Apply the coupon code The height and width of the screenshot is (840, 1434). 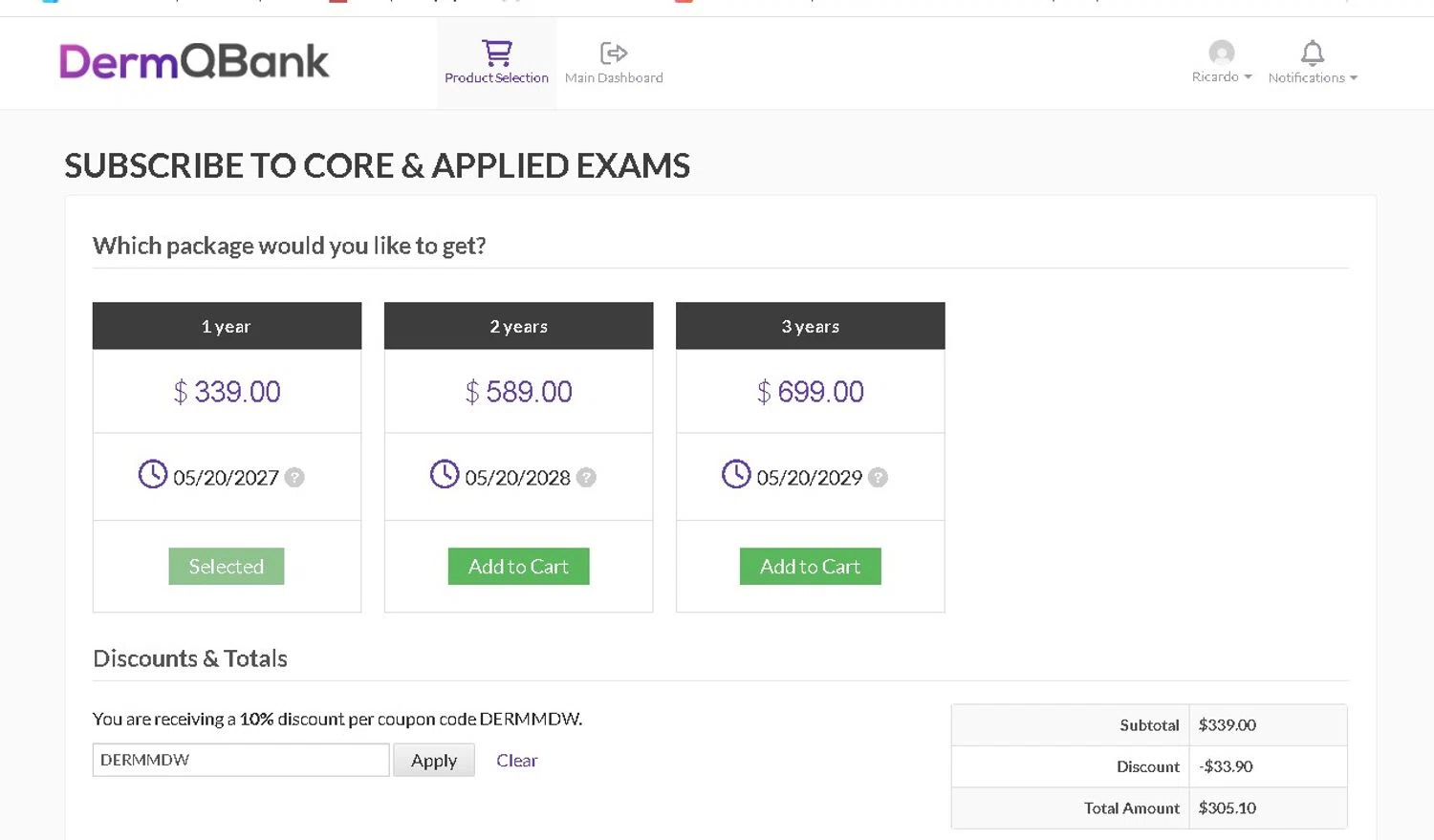434,761
